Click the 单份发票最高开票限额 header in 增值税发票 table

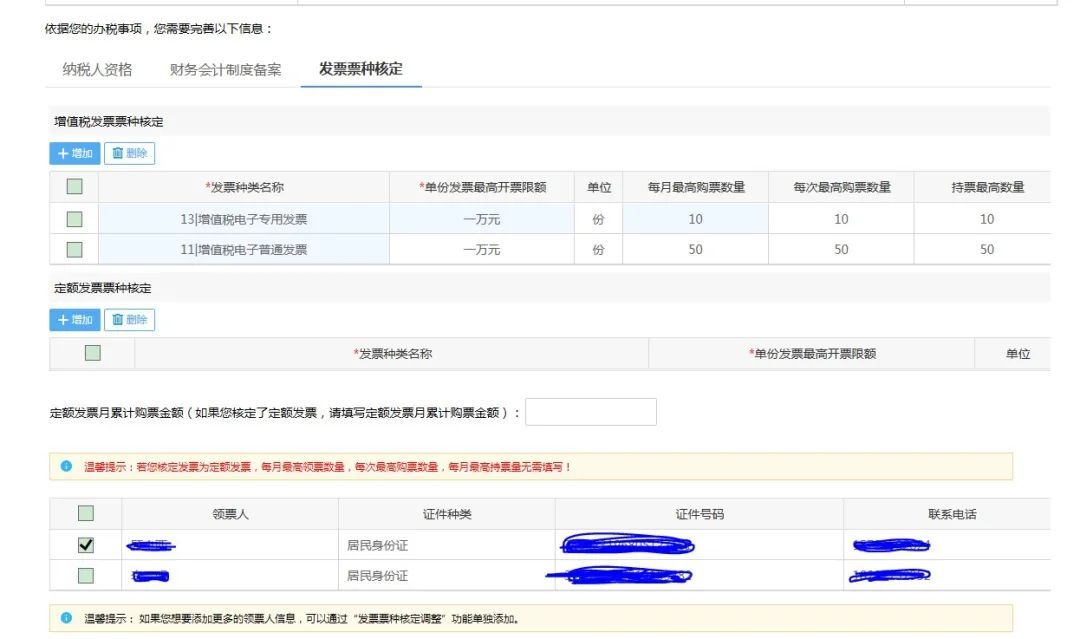[x=482, y=187]
